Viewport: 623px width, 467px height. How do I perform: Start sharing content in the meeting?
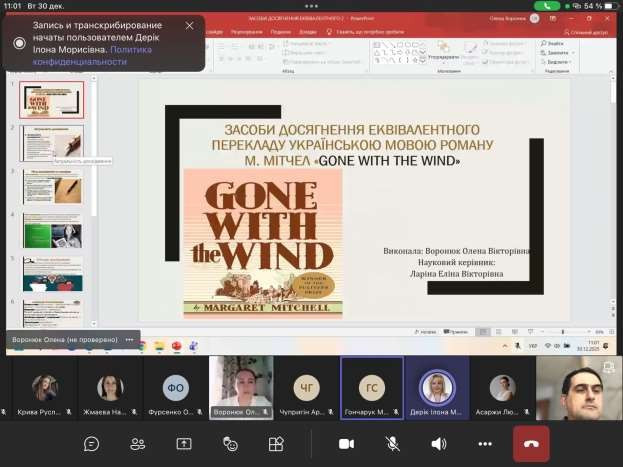click(x=184, y=443)
